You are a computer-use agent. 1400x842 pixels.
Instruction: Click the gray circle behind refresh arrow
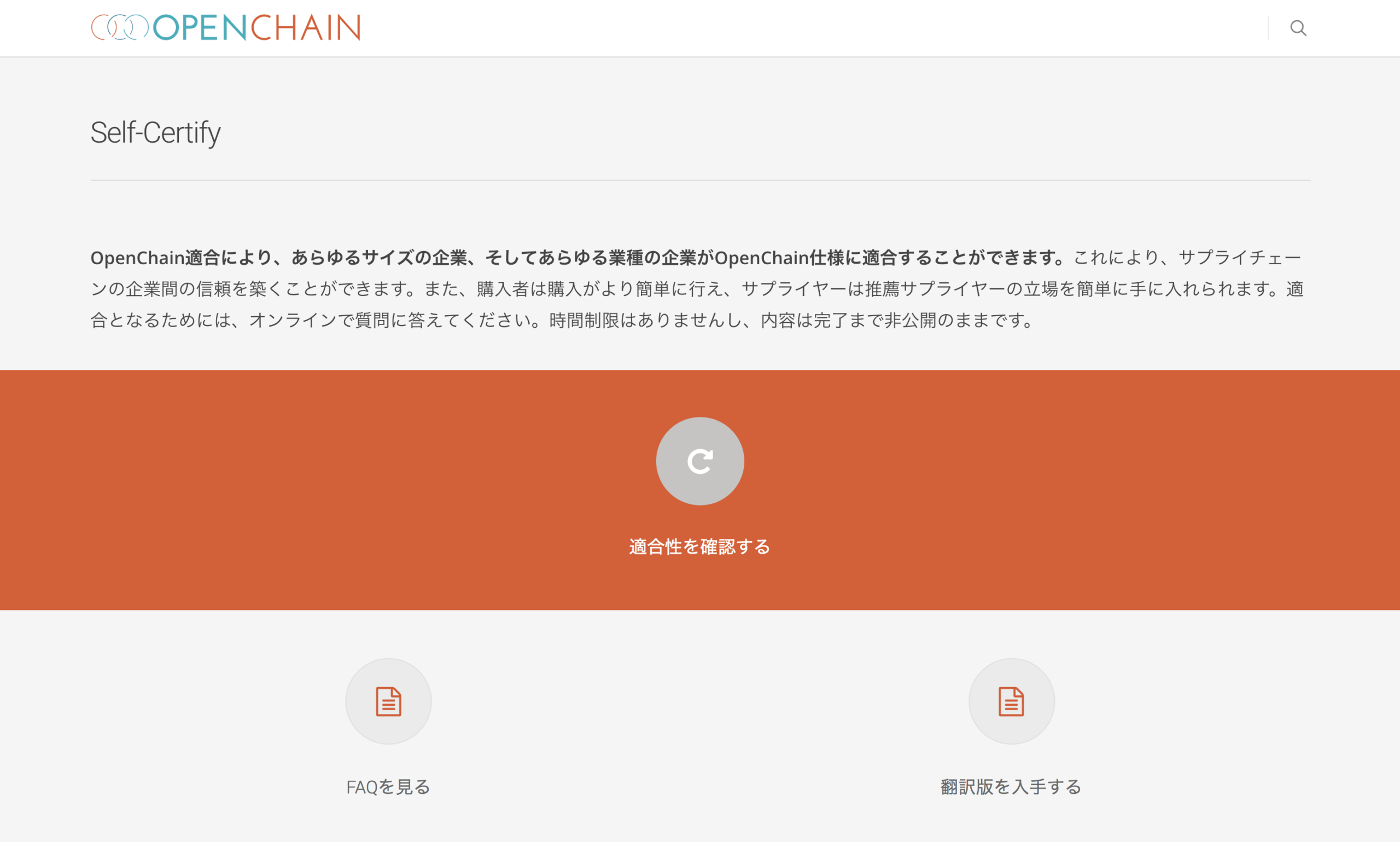tap(699, 461)
